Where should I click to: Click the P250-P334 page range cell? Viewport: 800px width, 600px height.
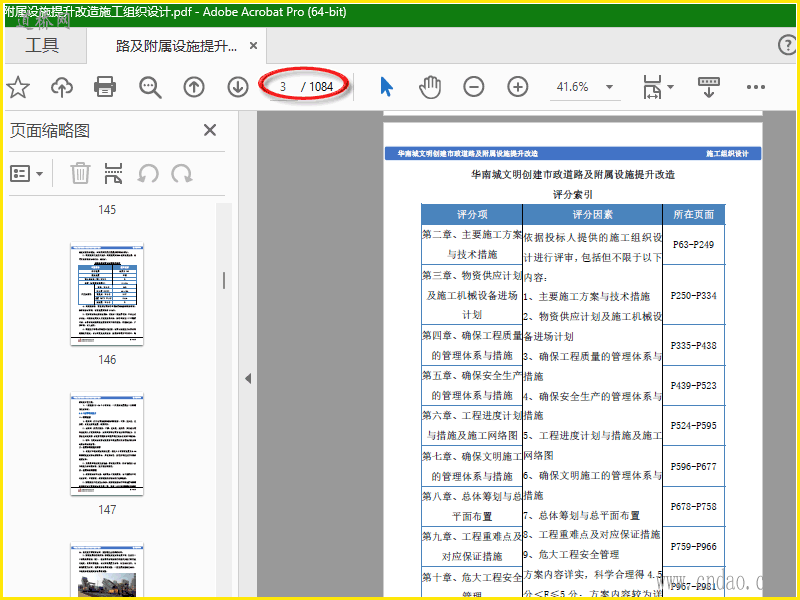coord(693,295)
